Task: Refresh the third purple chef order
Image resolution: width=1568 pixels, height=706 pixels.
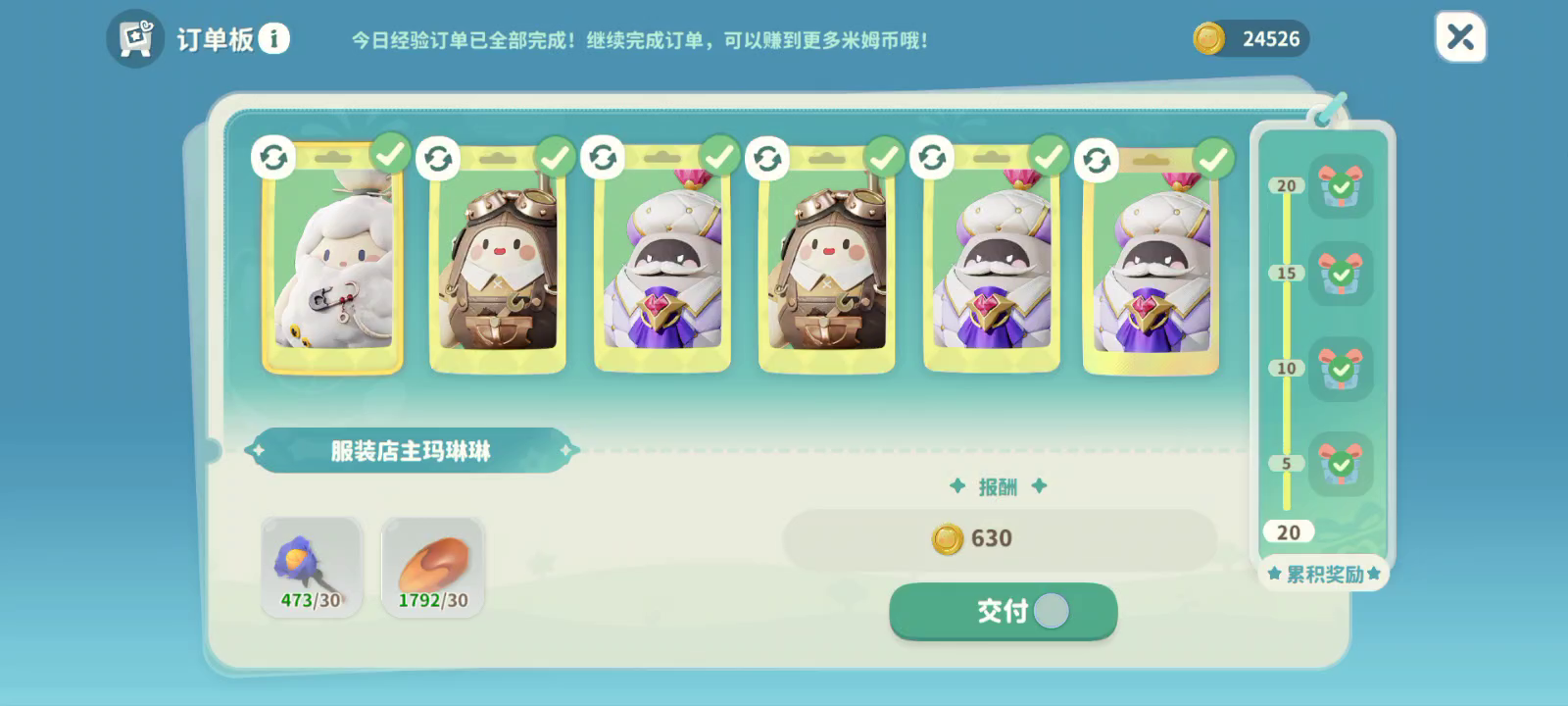Action: pos(603,157)
